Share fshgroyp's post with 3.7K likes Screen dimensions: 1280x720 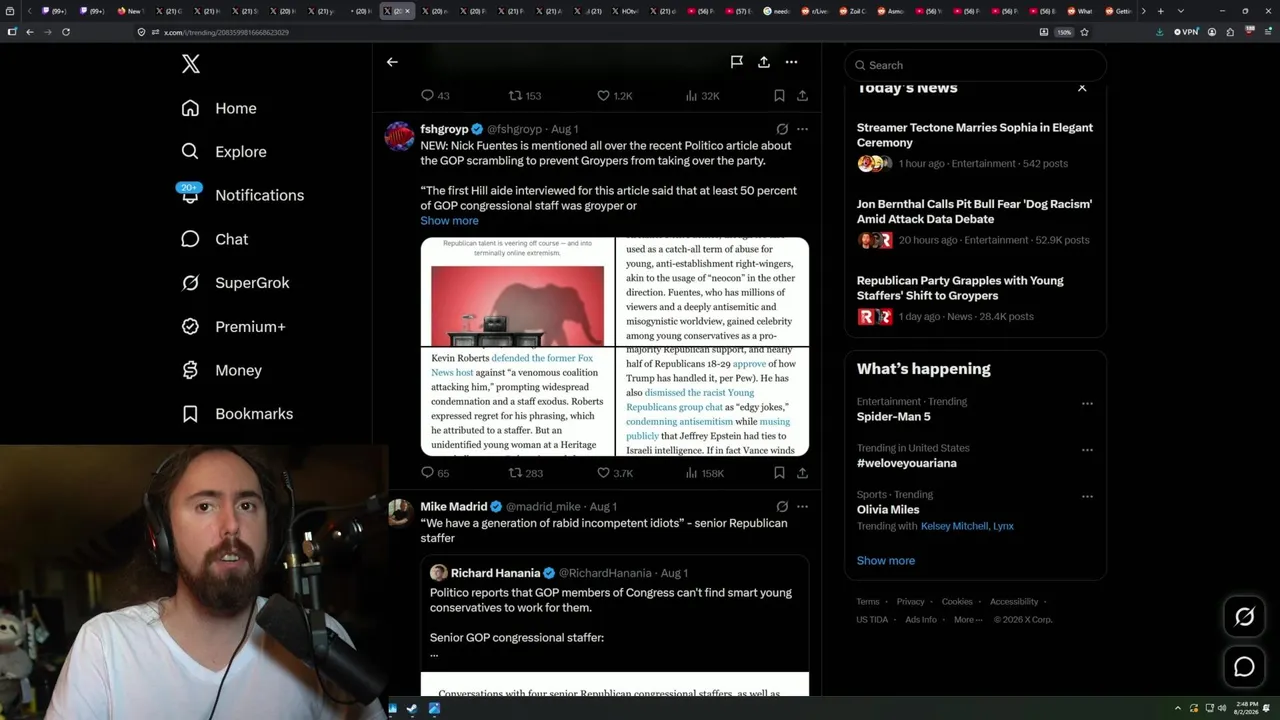(802, 473)
